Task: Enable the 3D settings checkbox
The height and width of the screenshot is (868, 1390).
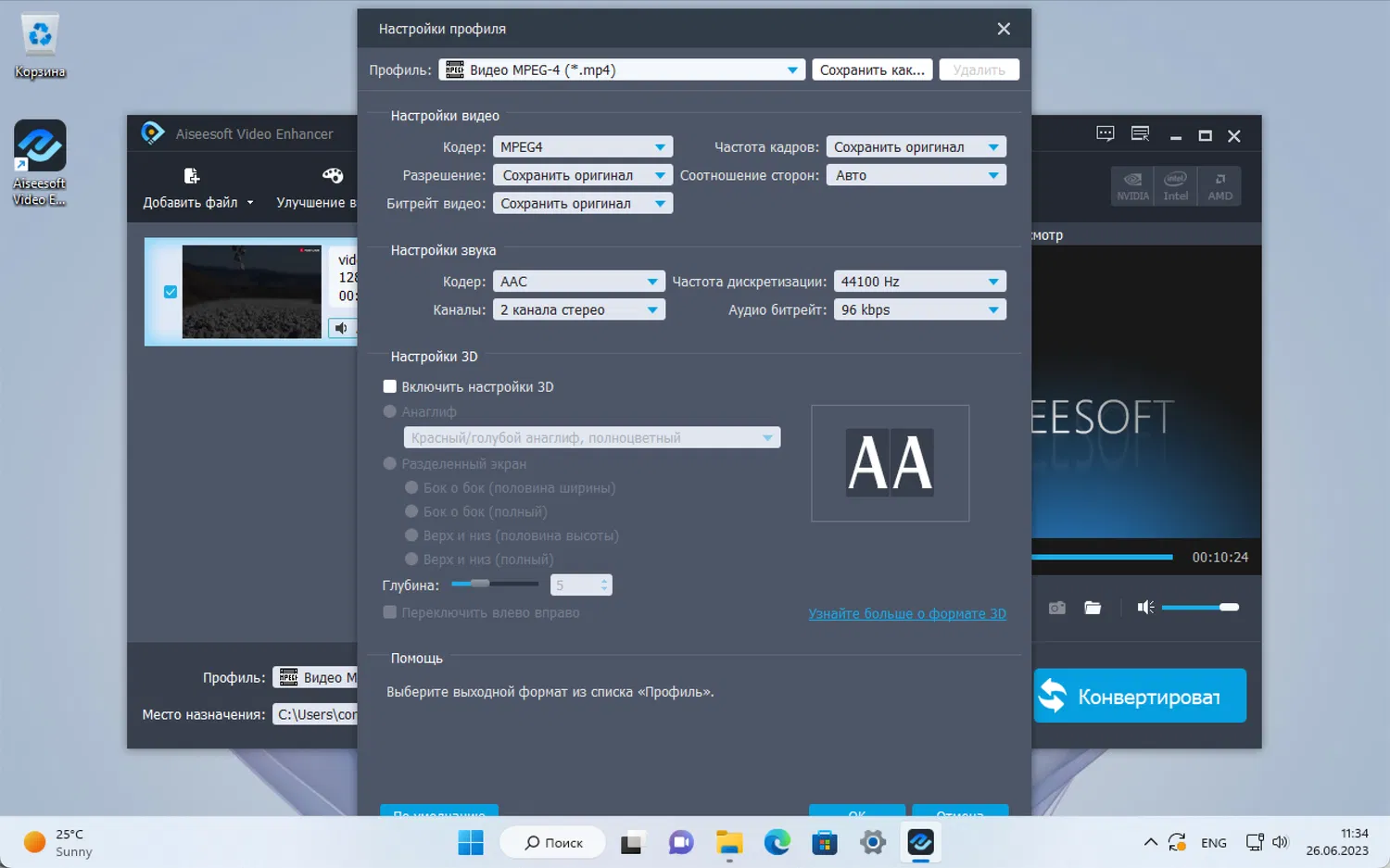Action: pyautogui.click(x=390, y=386)
